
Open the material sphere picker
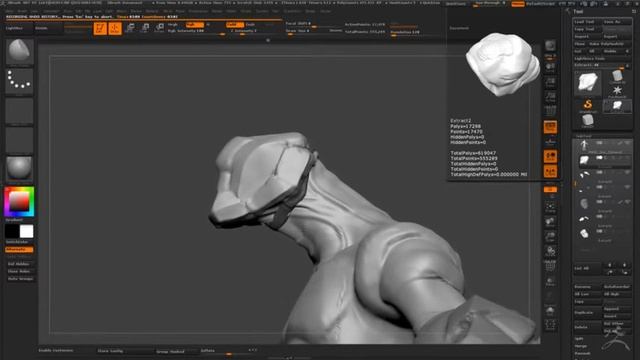point(19,169)
